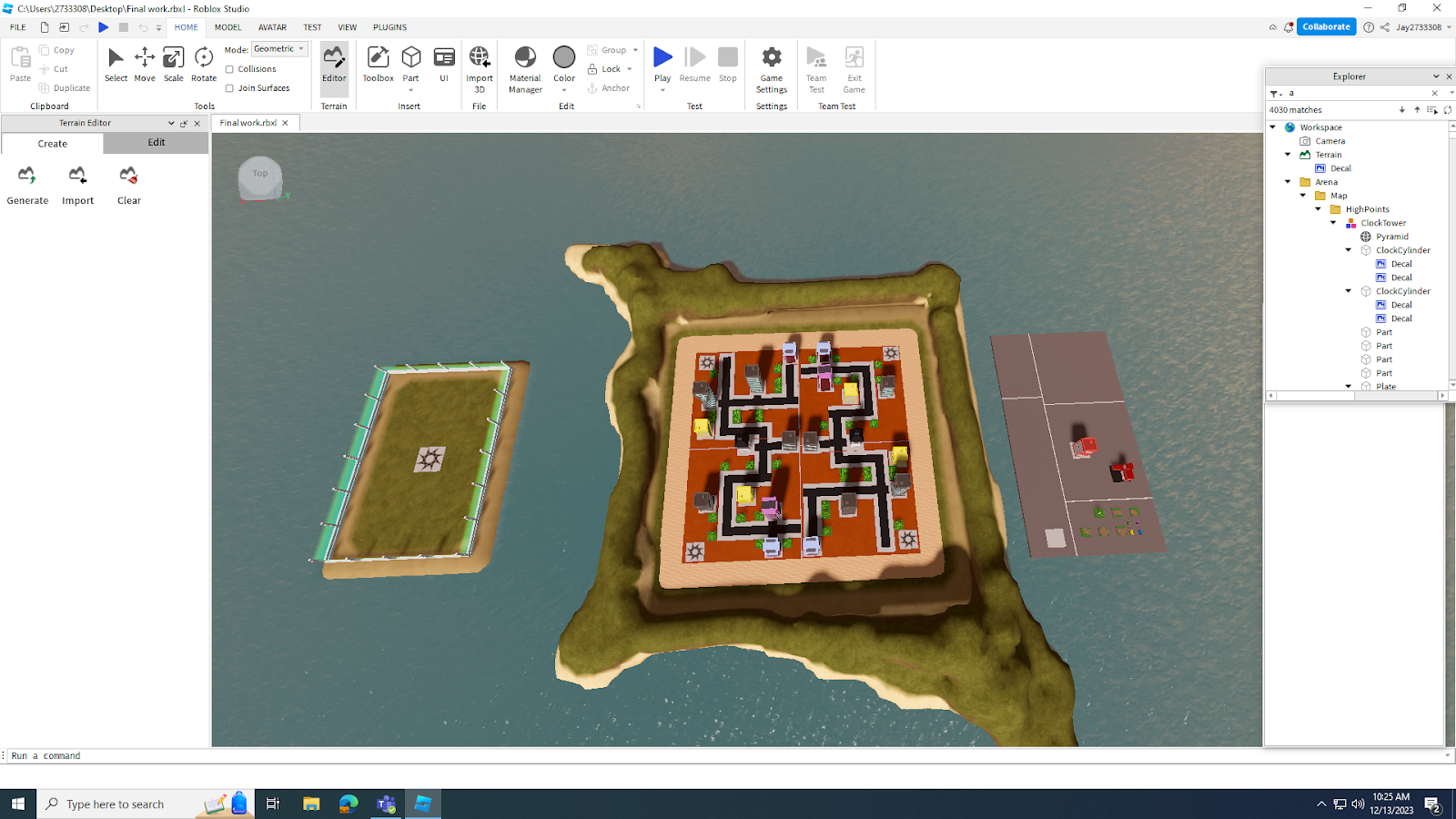Open the Play dropdown arrow
1456x819 pixels.
tap(662, 90)
